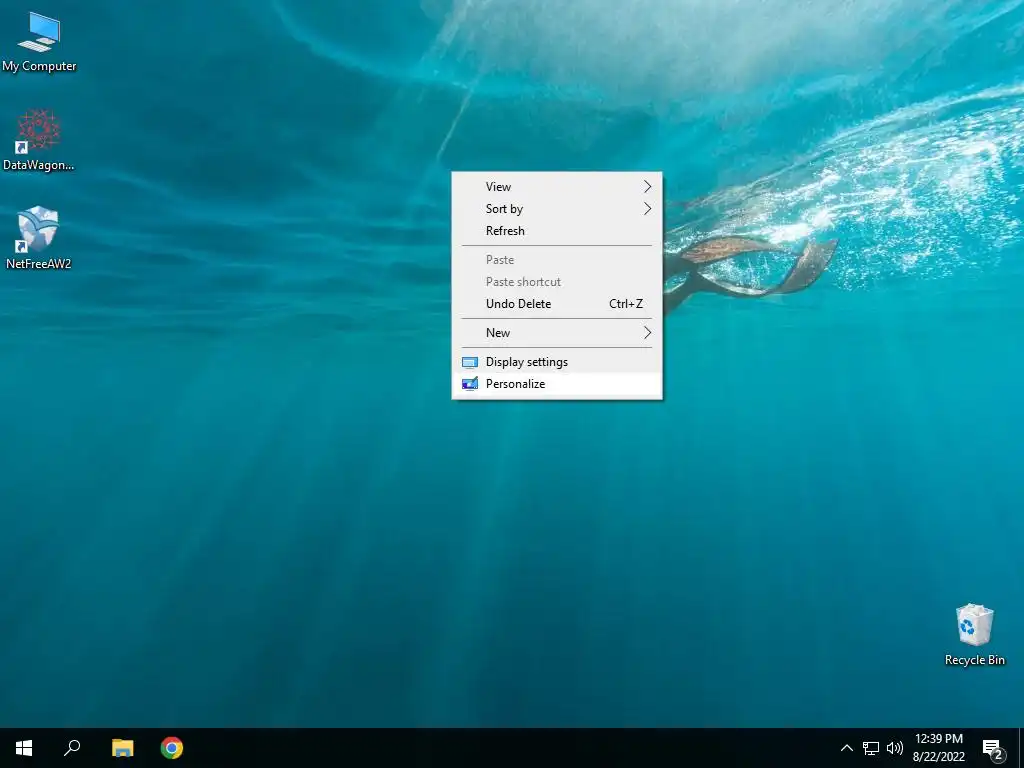Open the volume speaker tray icon

tap(895, 748)
